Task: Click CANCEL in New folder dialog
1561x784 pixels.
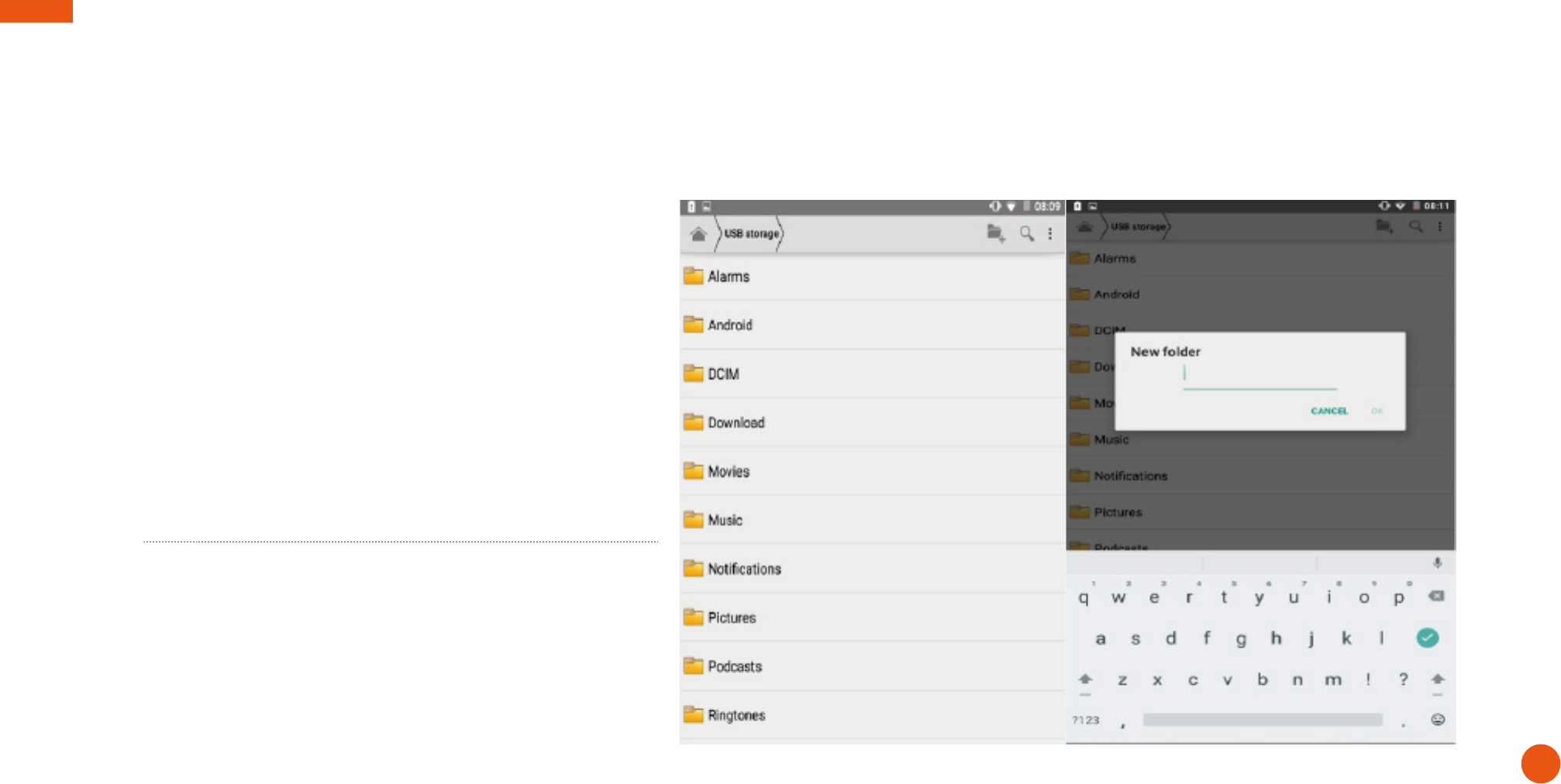Action: click(1329, 411)
